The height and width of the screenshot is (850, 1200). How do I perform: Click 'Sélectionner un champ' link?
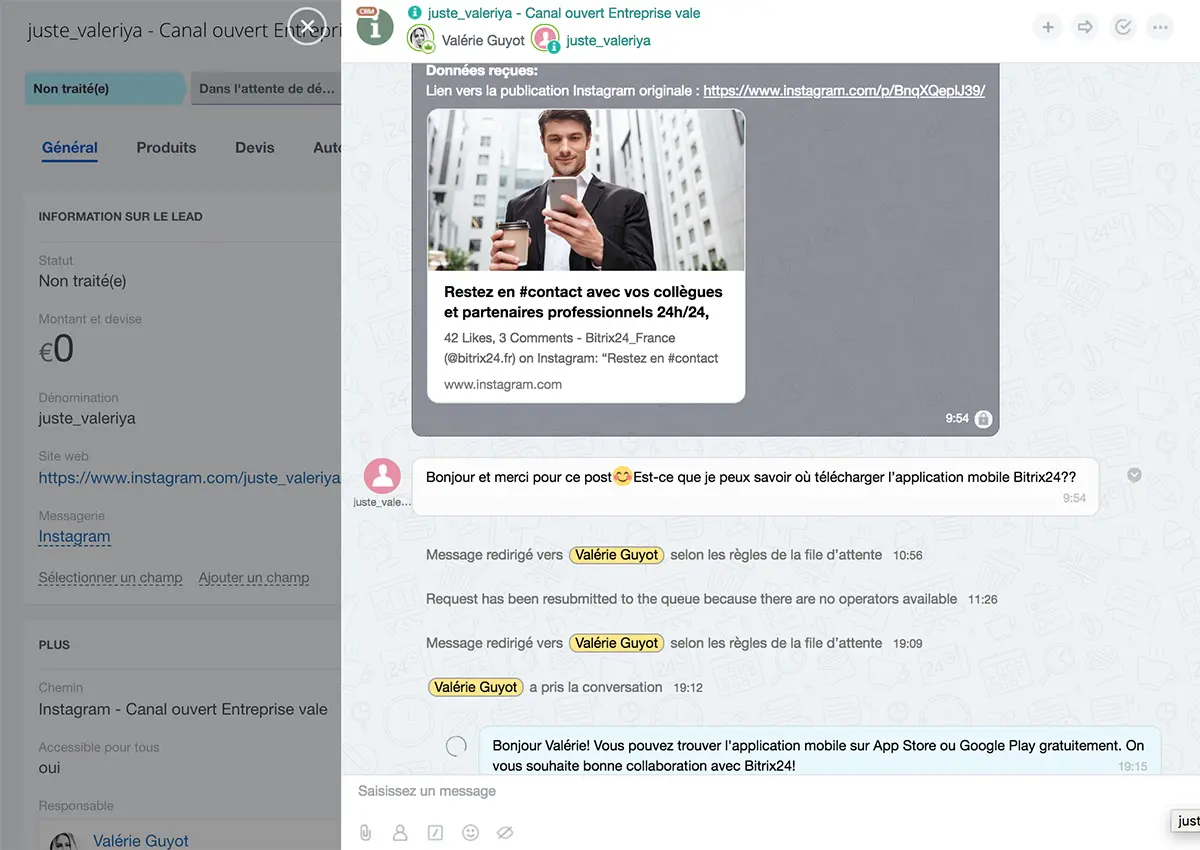pyautogui.click(x=110, y=577)
